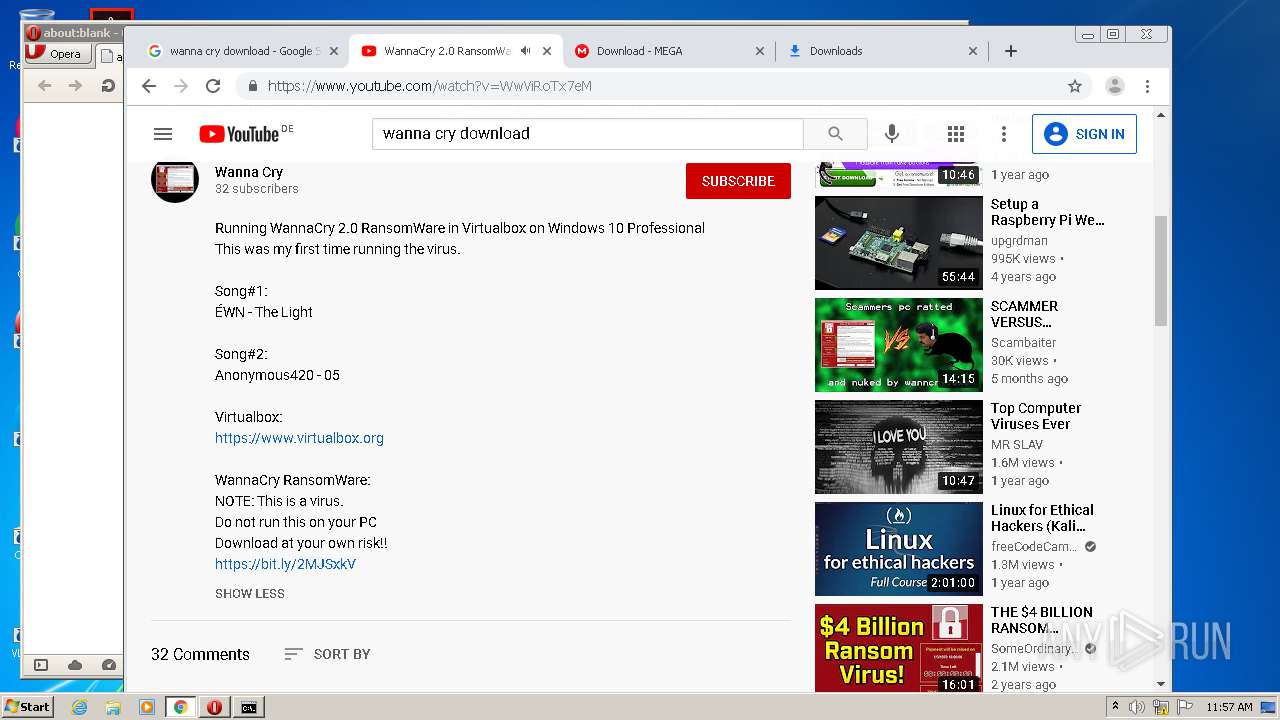Go forward in Chrome
The image size is (1280, 720).
[181, 86]
